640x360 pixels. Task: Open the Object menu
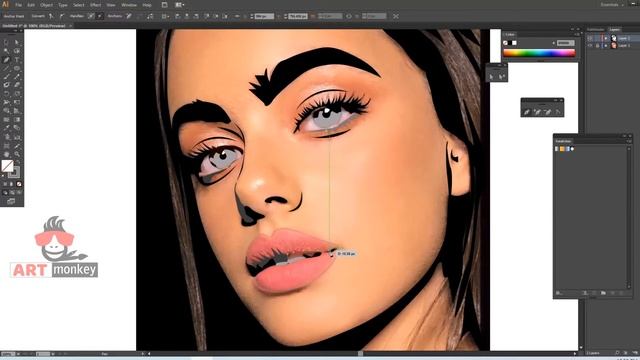click(46, 5)
